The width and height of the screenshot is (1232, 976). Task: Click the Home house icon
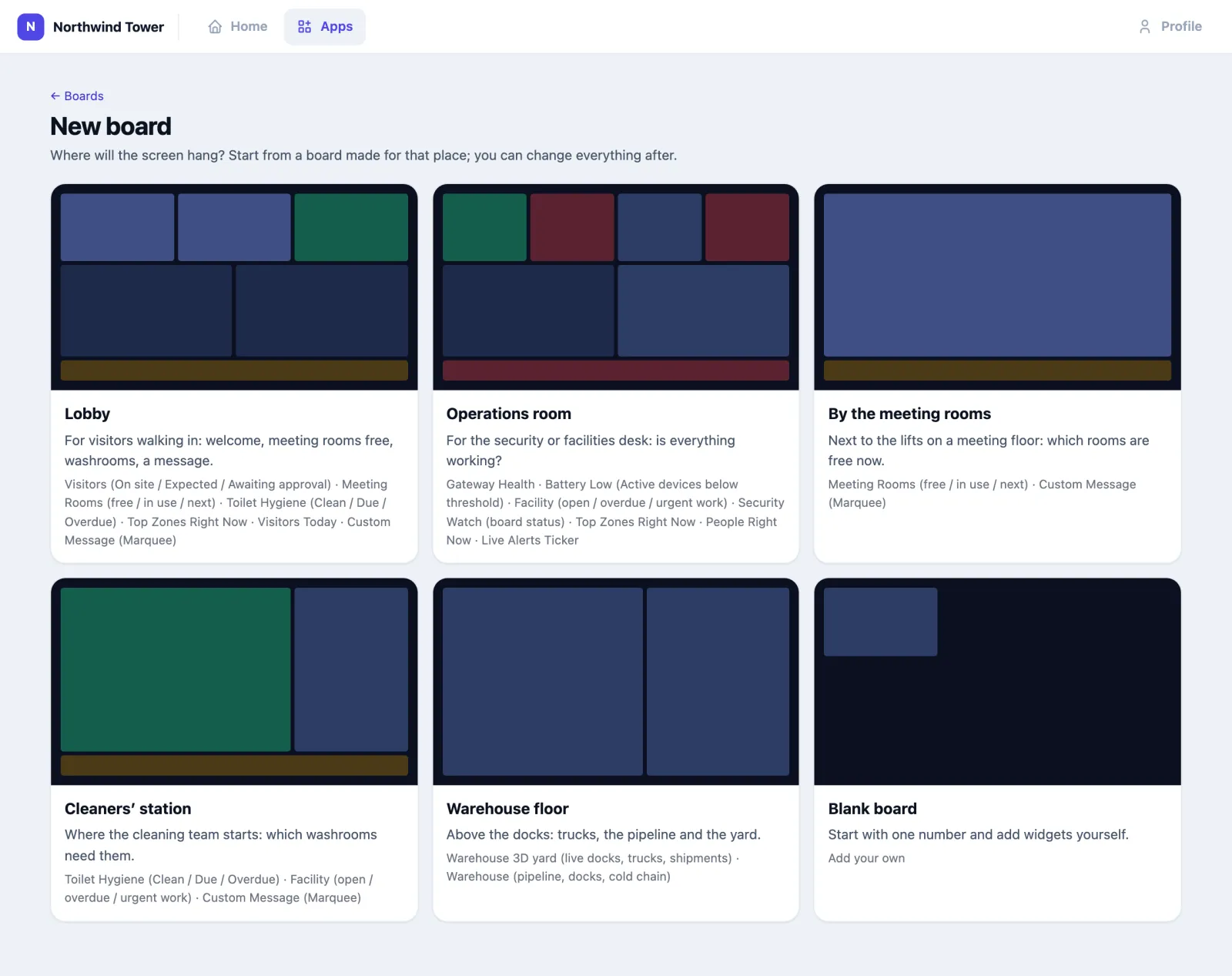pyautogui.click(x=215, y=27)
